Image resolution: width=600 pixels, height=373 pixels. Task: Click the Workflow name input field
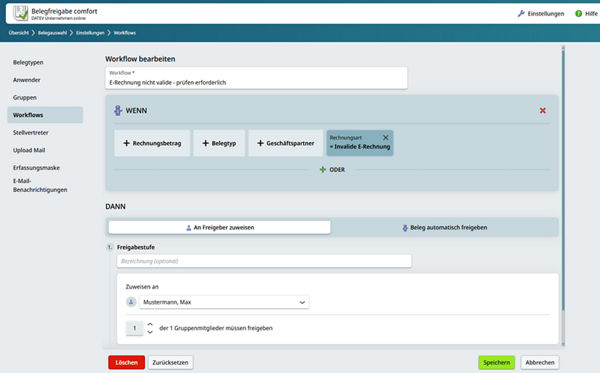tap(256, 78)
